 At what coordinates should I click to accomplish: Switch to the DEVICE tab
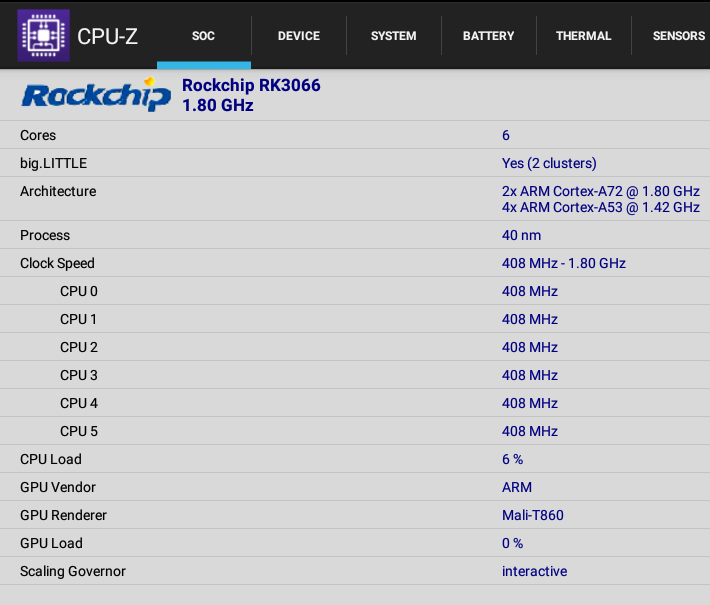(x=299, y=36)
